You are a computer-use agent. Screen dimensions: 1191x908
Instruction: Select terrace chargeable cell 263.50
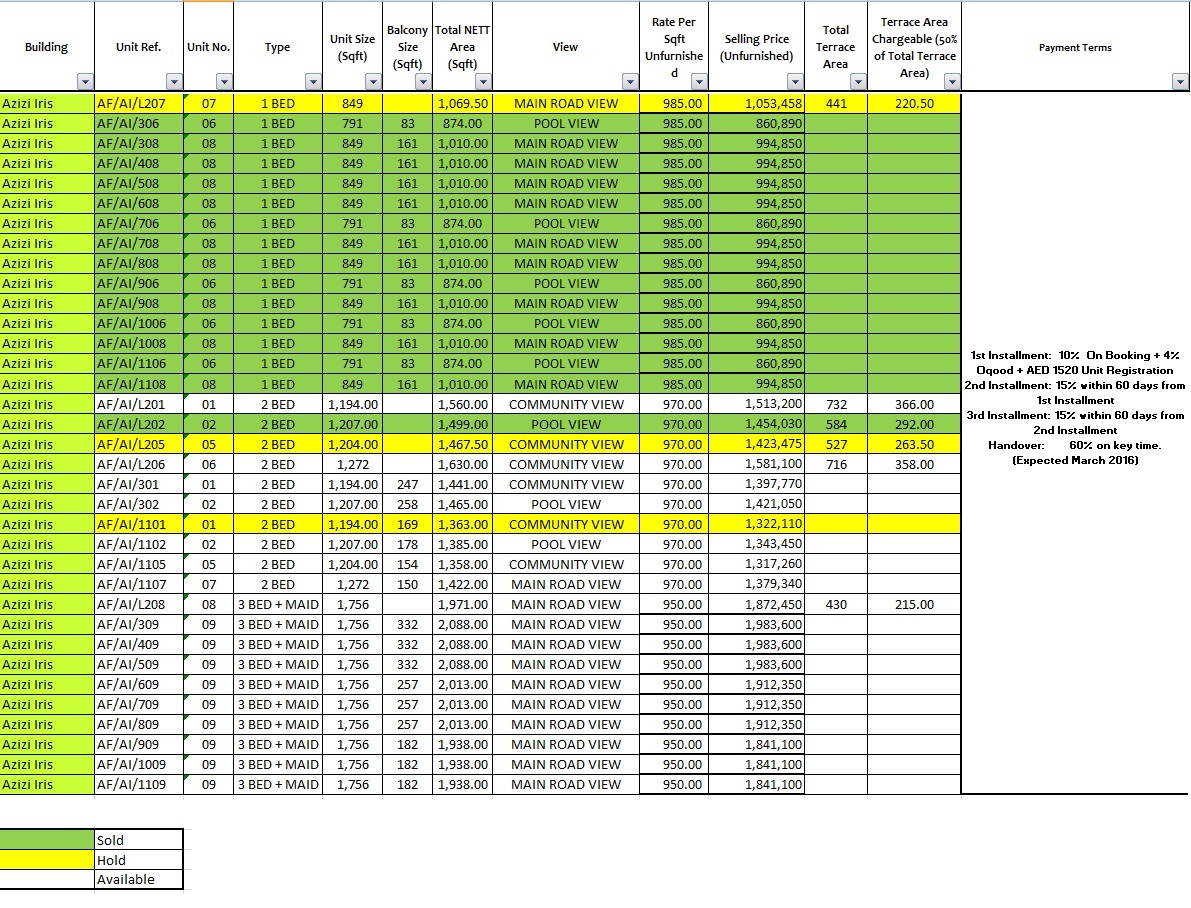point(915,444)
